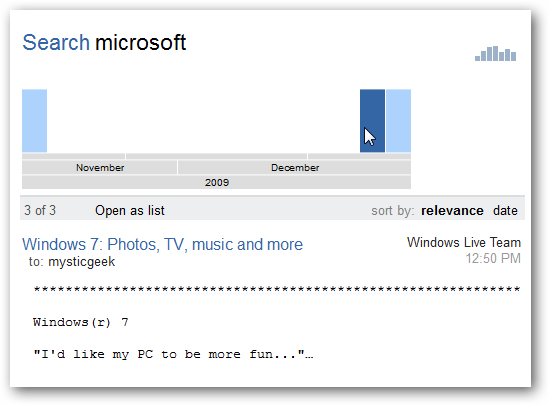Expand the message preview ending fun...
Viewport: 549px width, 405px height.
(173, 354)
